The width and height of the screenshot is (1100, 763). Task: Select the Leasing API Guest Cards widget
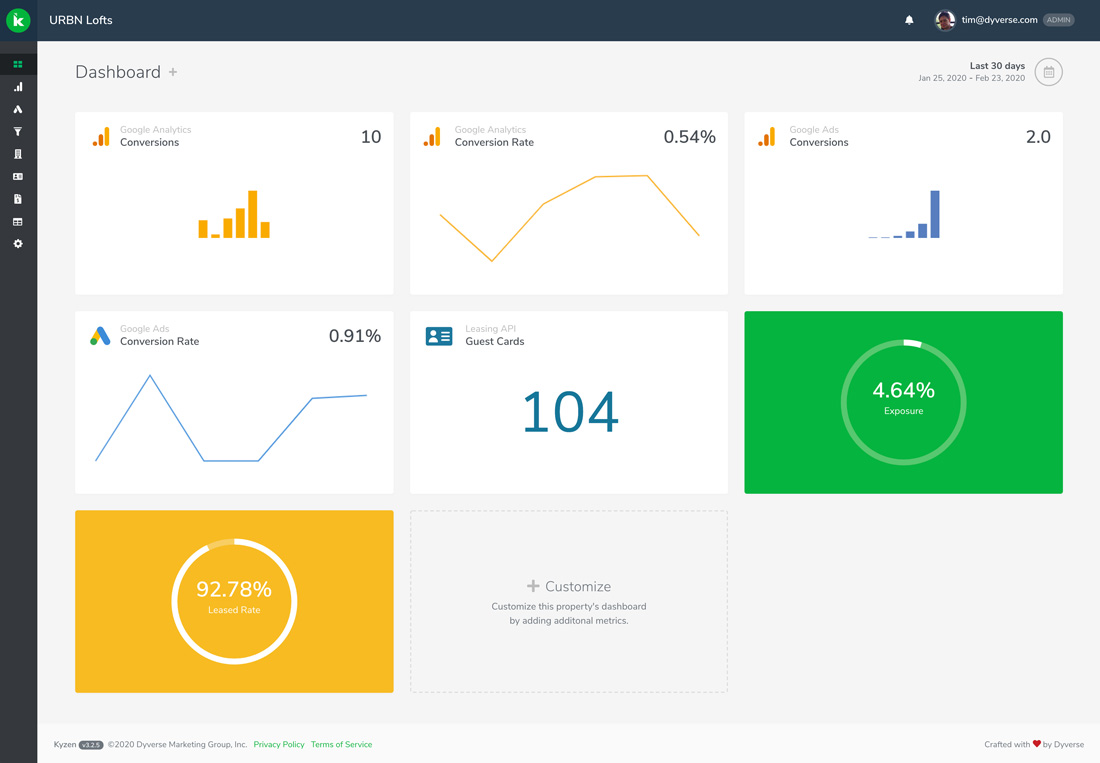pos(568,402)
